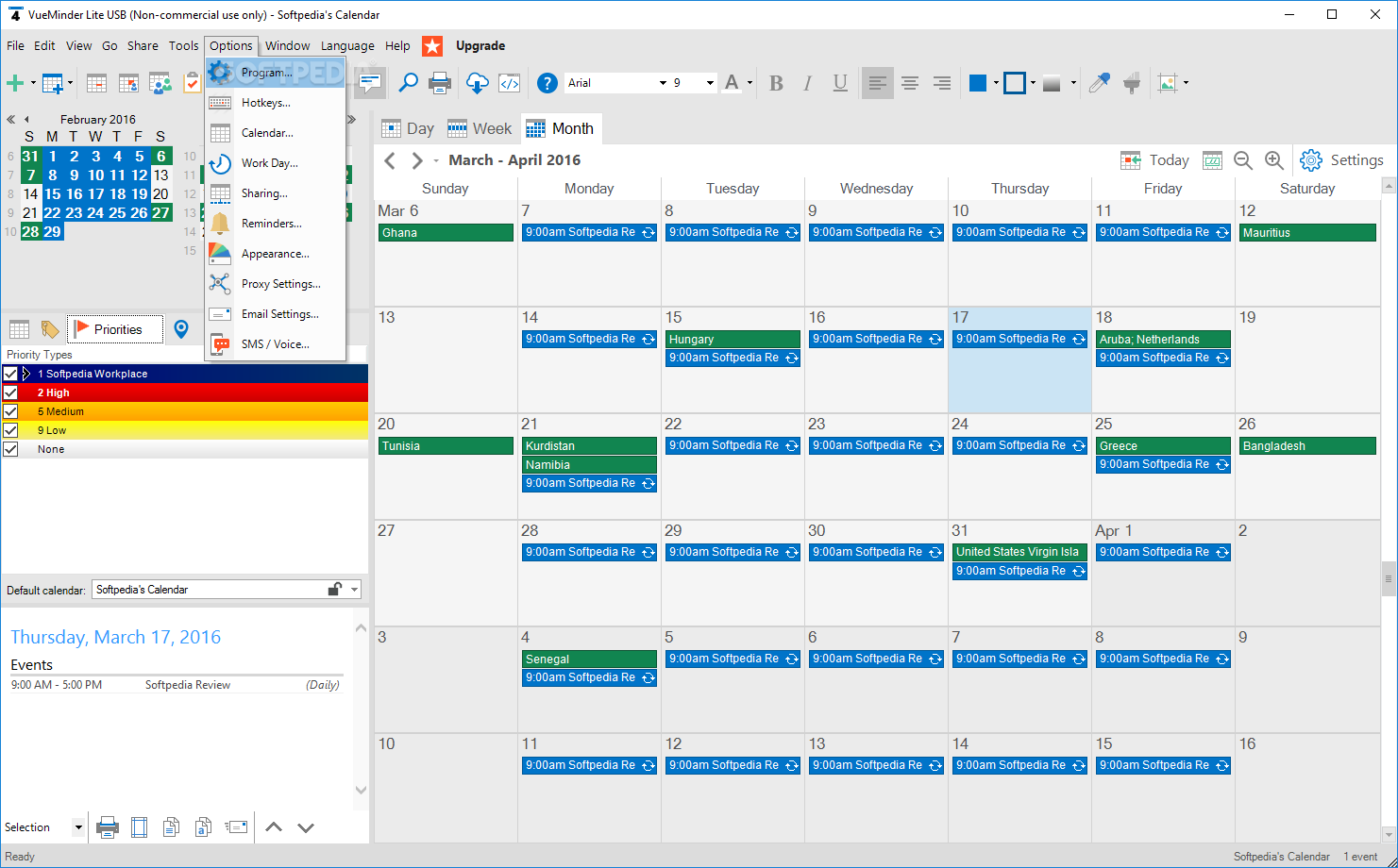The height and width of the screenshot is (868, 1398).
Task: Open help with the blue question mark icon
Action: coord(547,83)
